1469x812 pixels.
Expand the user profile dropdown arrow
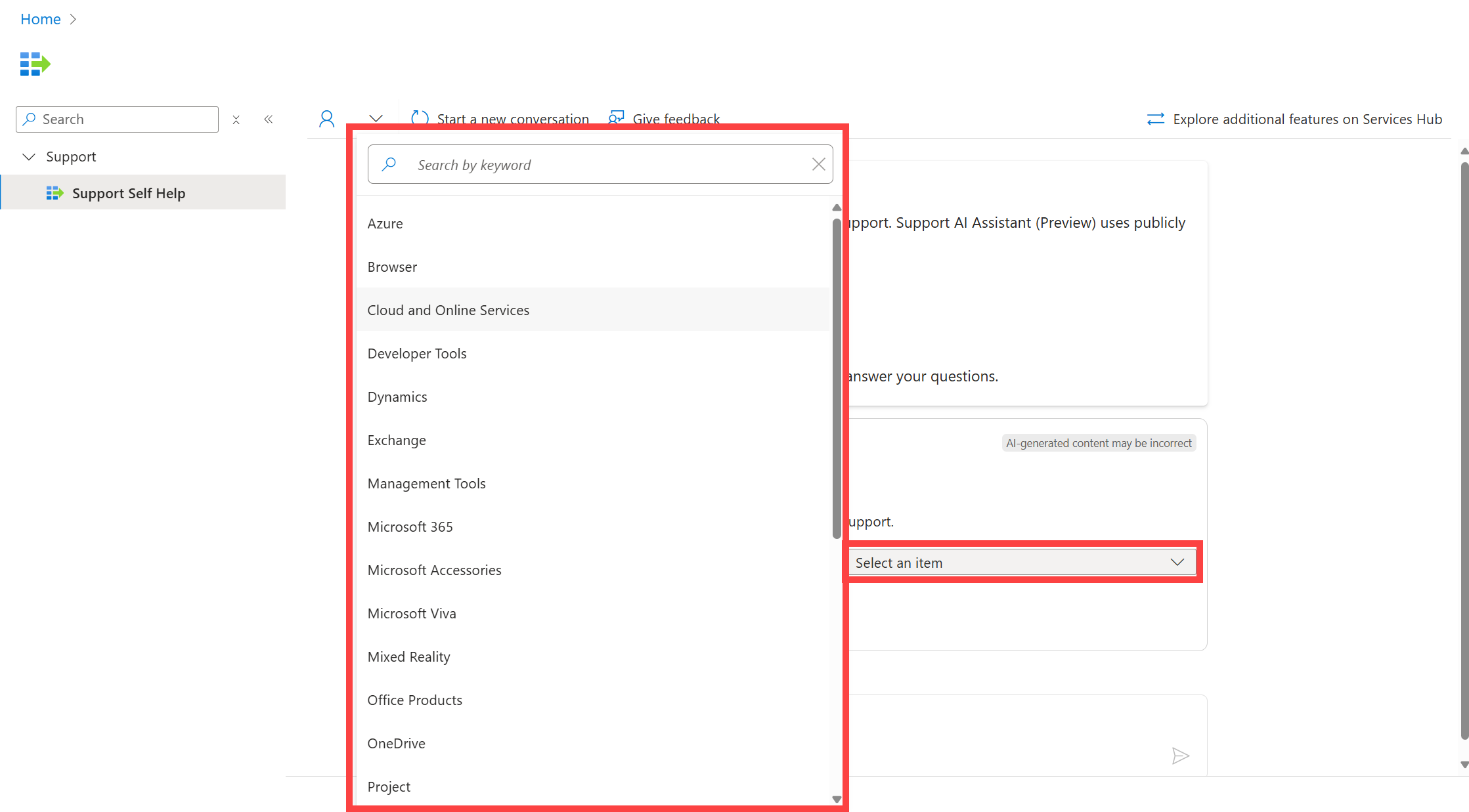pyautogui.click(x=376, y=117)
